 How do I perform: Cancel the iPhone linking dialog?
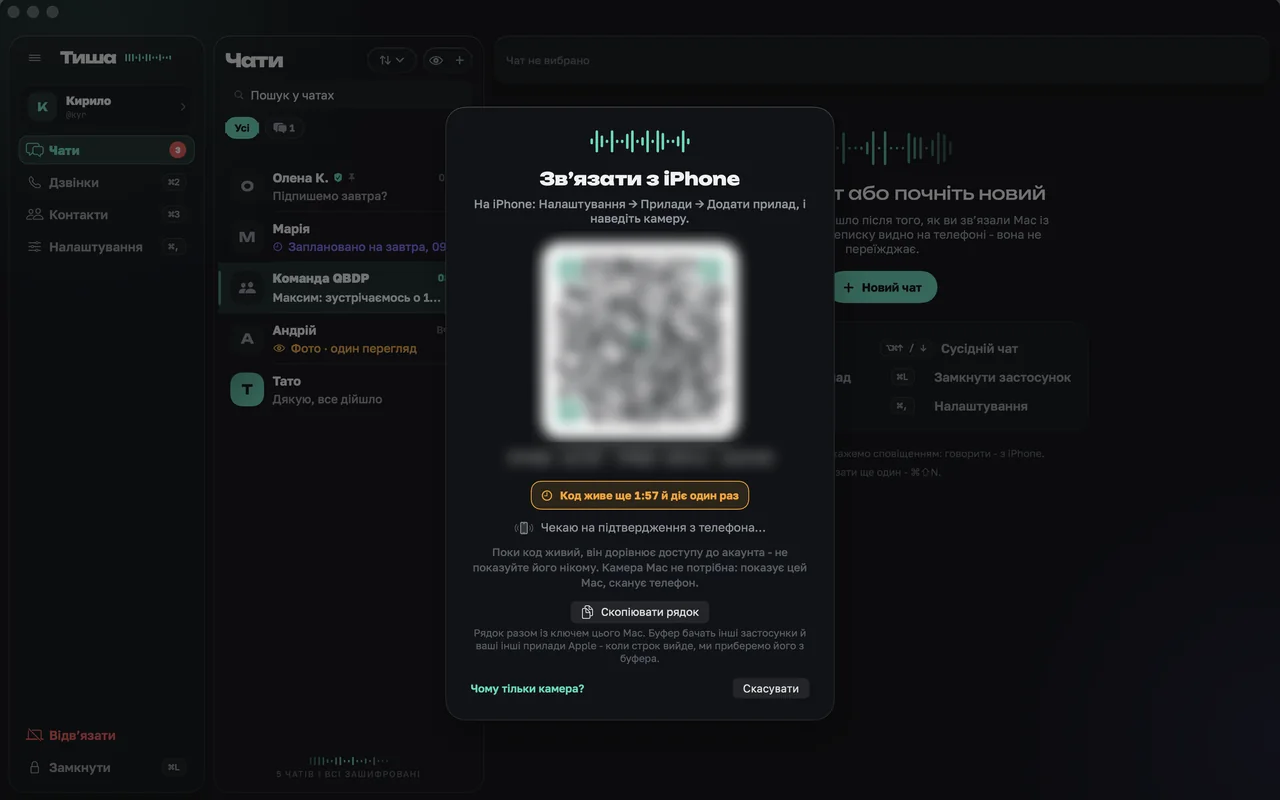[771, 688]
